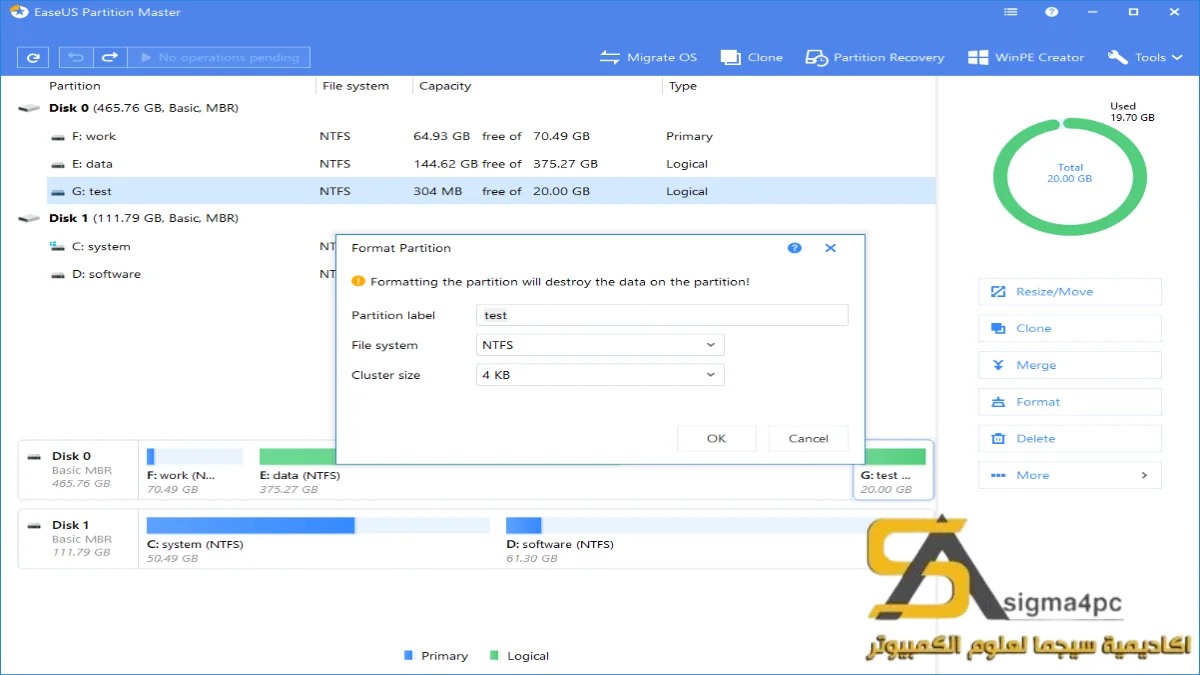Open the Clone tool in top toolbar

tap(752, 57)
